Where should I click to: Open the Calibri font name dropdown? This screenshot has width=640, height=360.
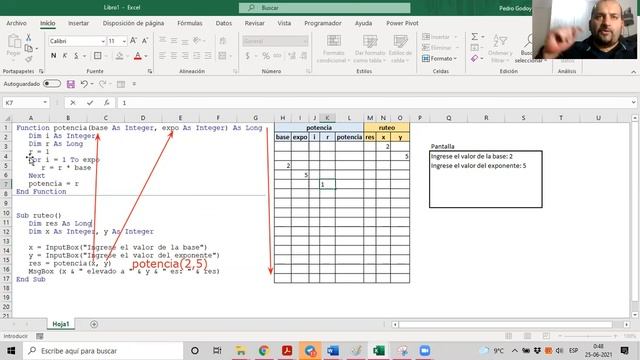click(x=102, y=41)
